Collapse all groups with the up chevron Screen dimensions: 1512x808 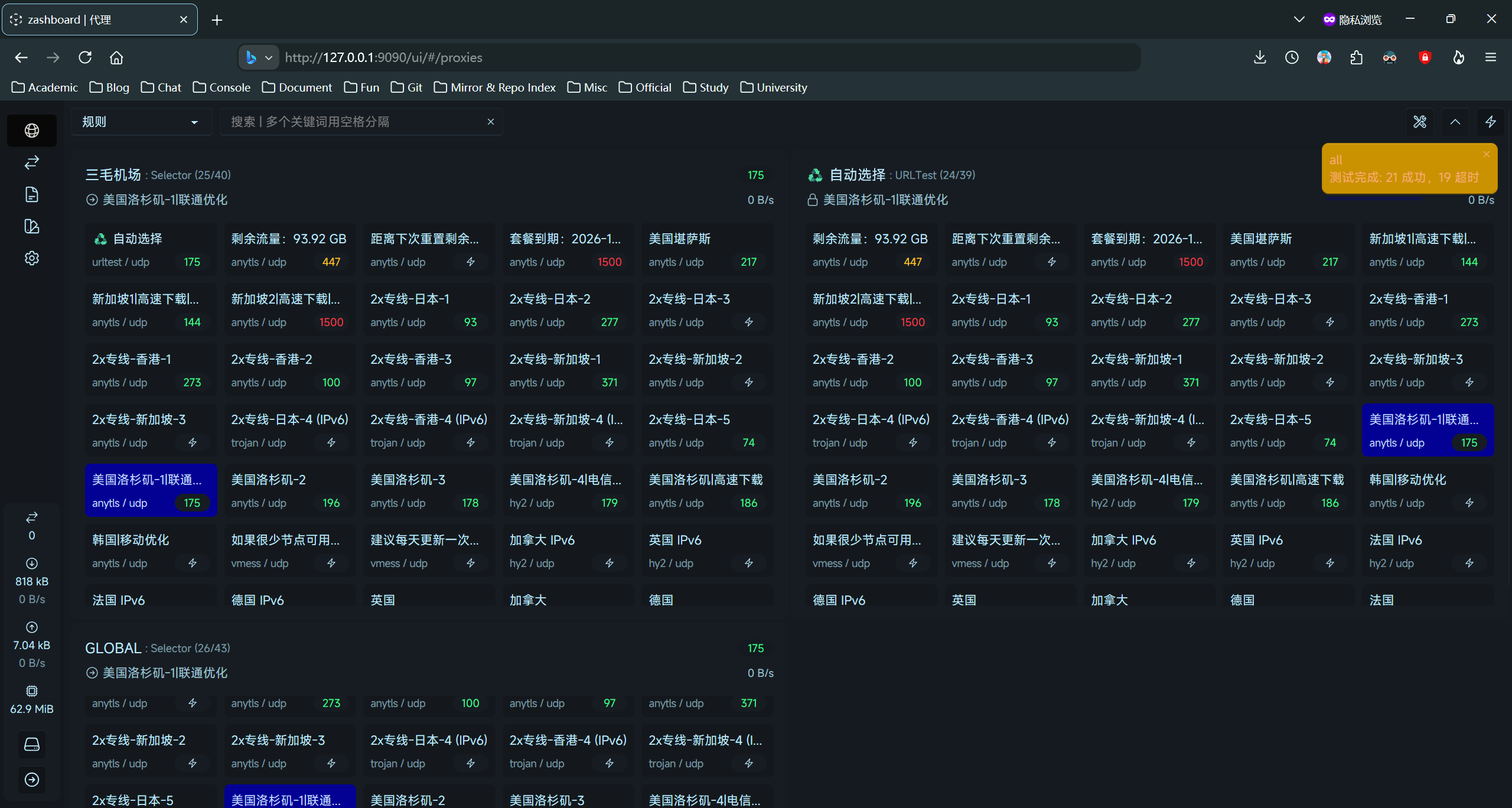point(1455,122)
